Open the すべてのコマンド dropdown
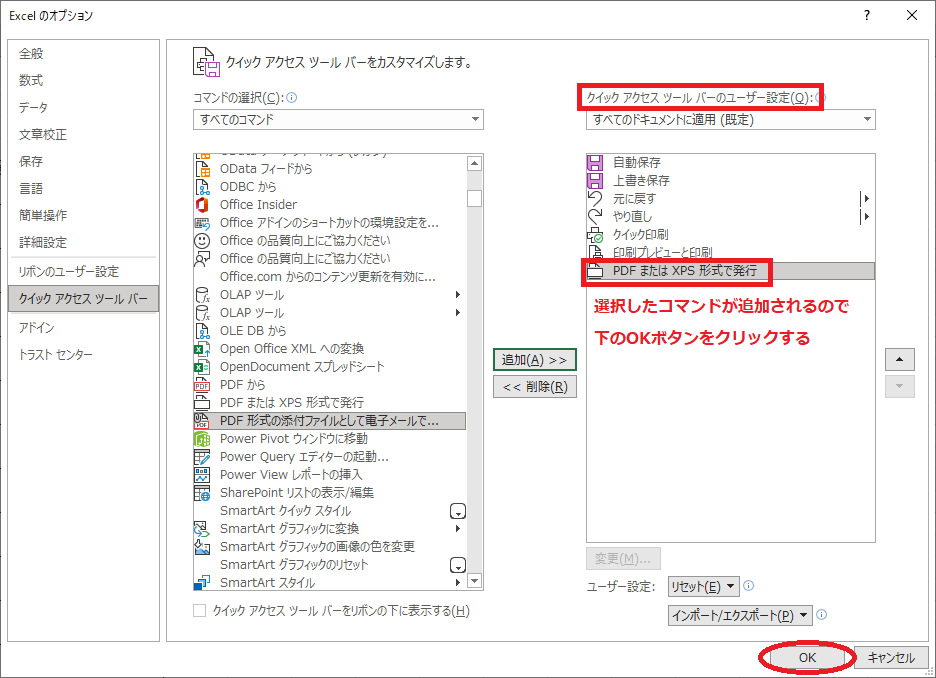936x678 pixels. 338,120
